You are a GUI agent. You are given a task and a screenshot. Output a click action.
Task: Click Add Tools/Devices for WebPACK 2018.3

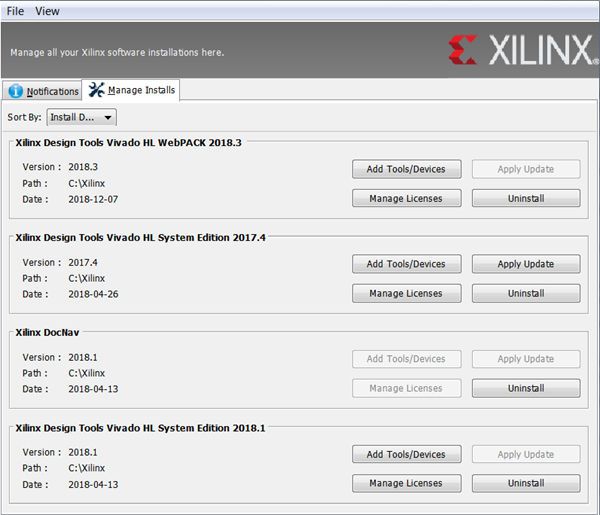pos(406,169)
